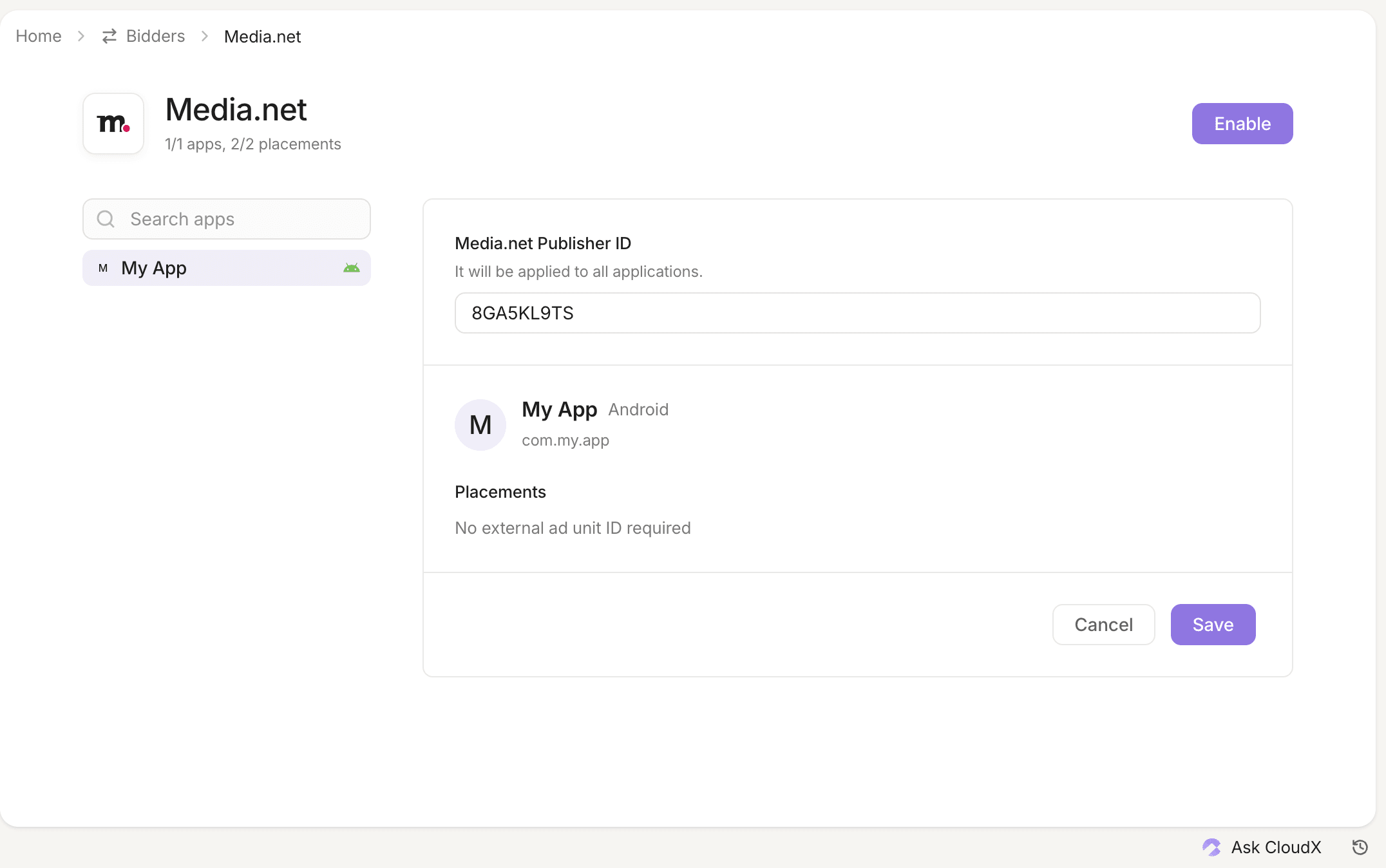The width and height of the screenshot is (1386, 868).
Task: Save the Publisher ID settings
Action: tap(1213, 625)
